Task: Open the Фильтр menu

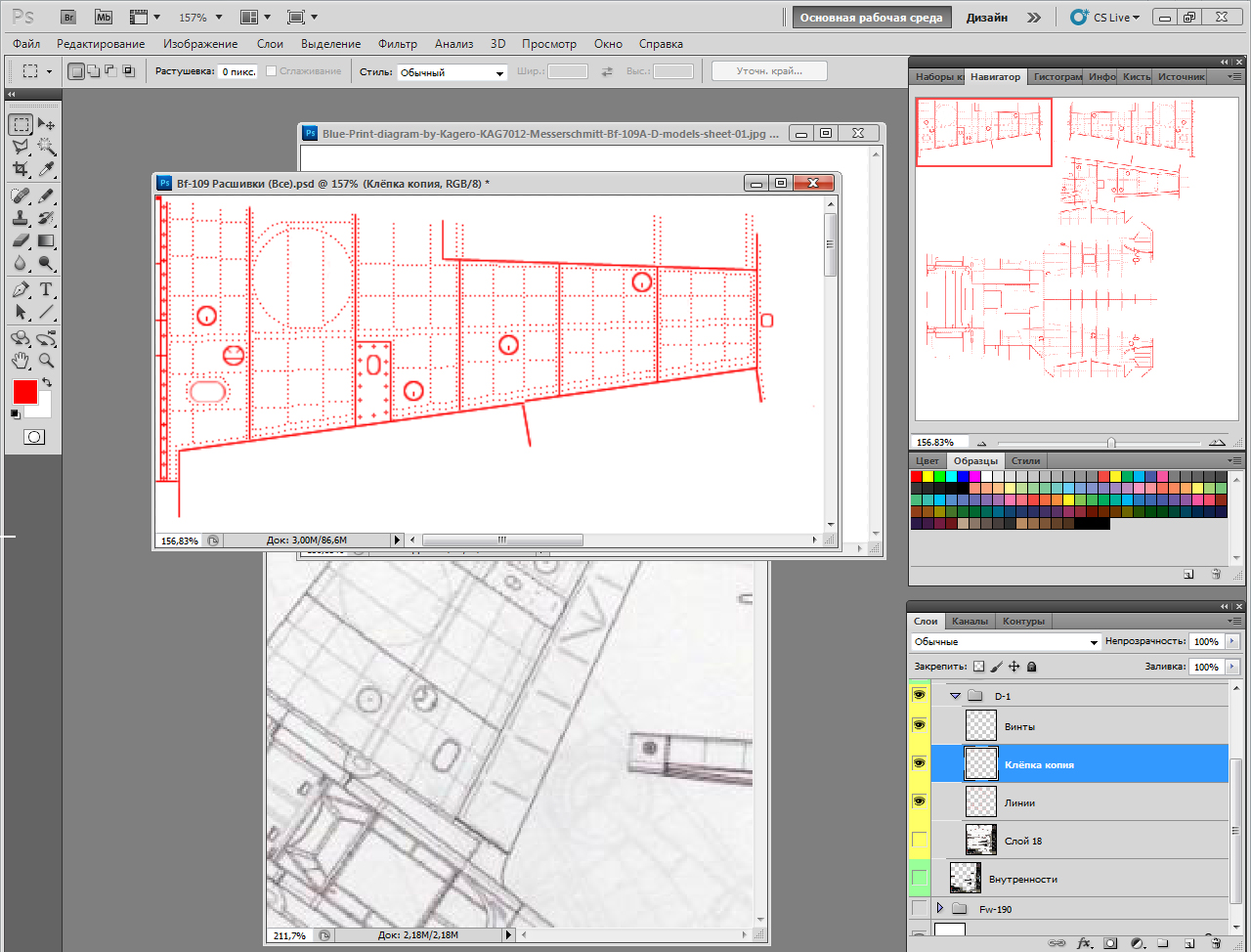Action: pos(397,44)
